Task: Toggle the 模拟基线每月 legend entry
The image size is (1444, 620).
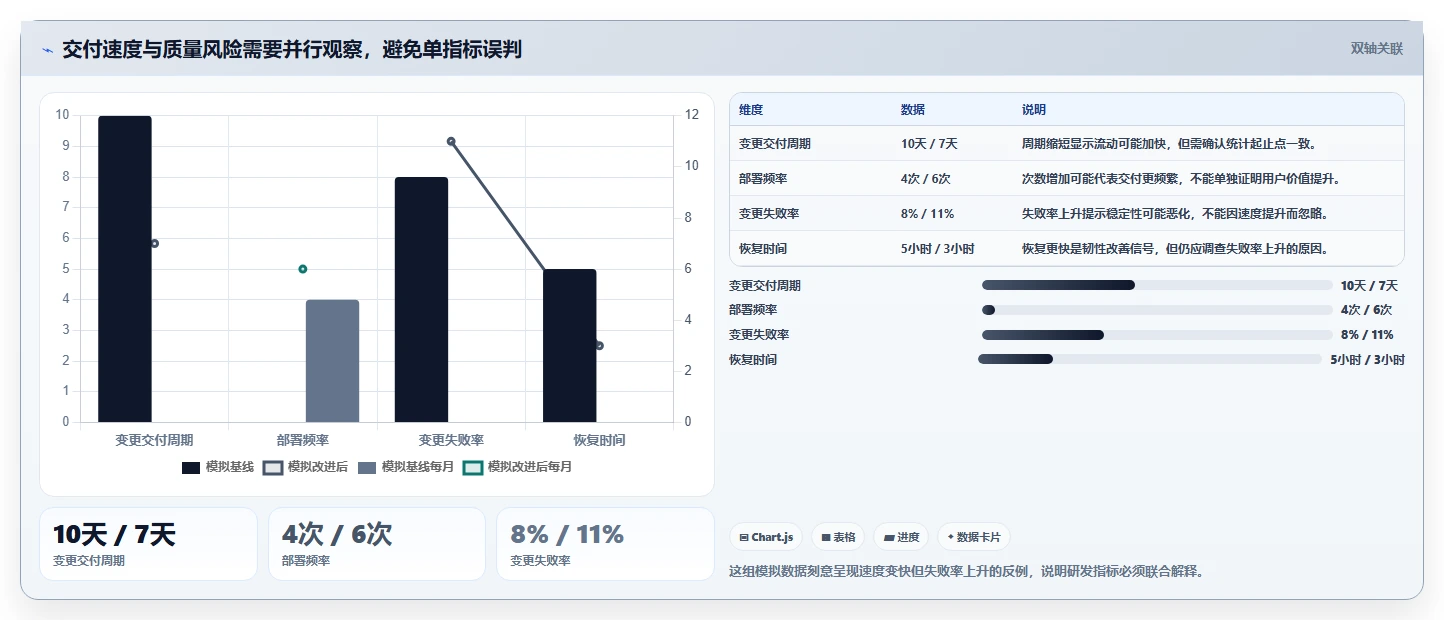Action: pos(406,467)
